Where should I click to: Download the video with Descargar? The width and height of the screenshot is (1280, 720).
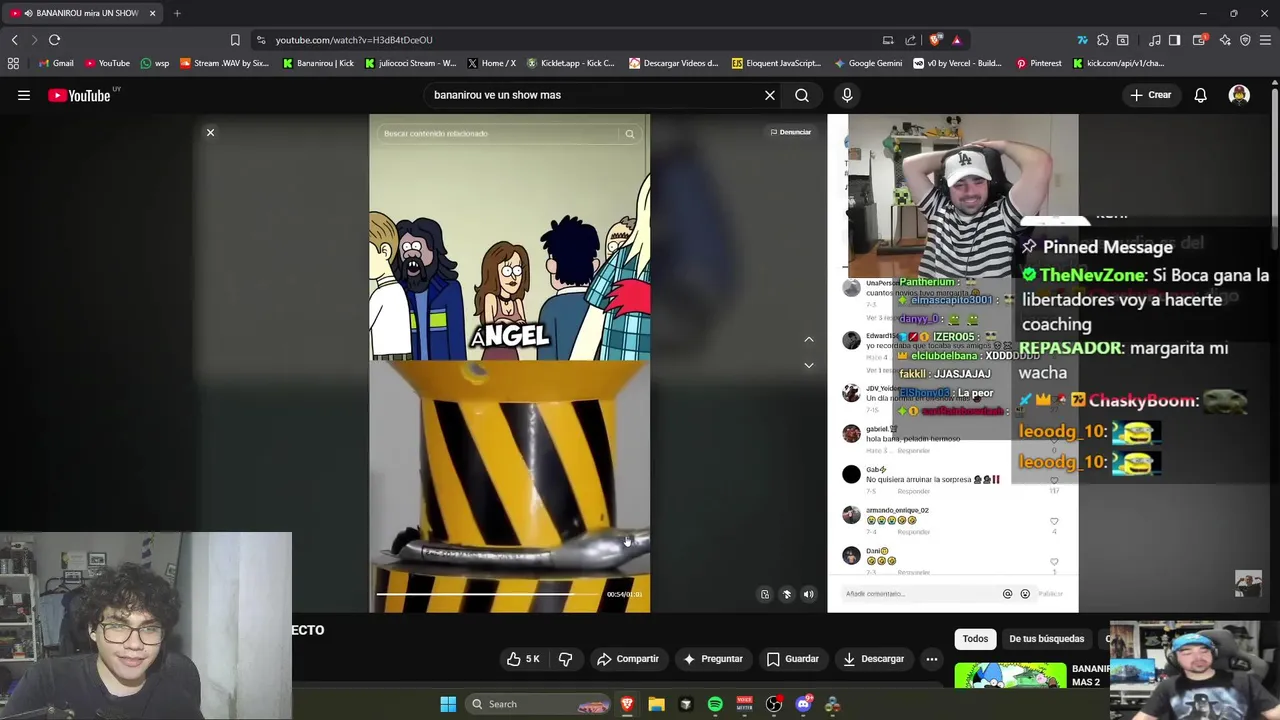pos(874,659)
